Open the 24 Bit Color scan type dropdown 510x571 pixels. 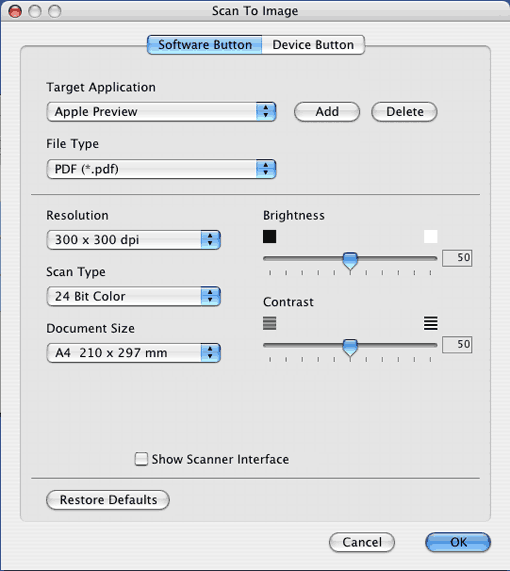pos(134,296)
